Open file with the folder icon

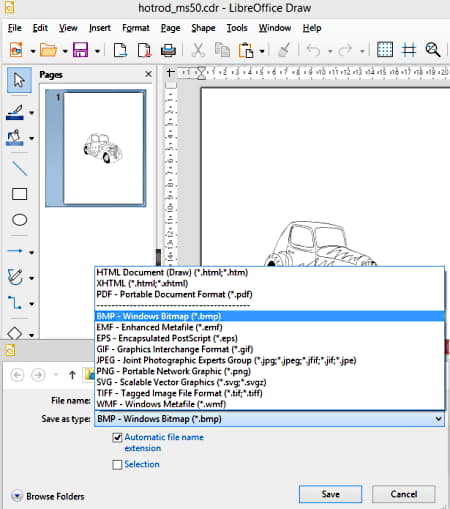(48, 50)
